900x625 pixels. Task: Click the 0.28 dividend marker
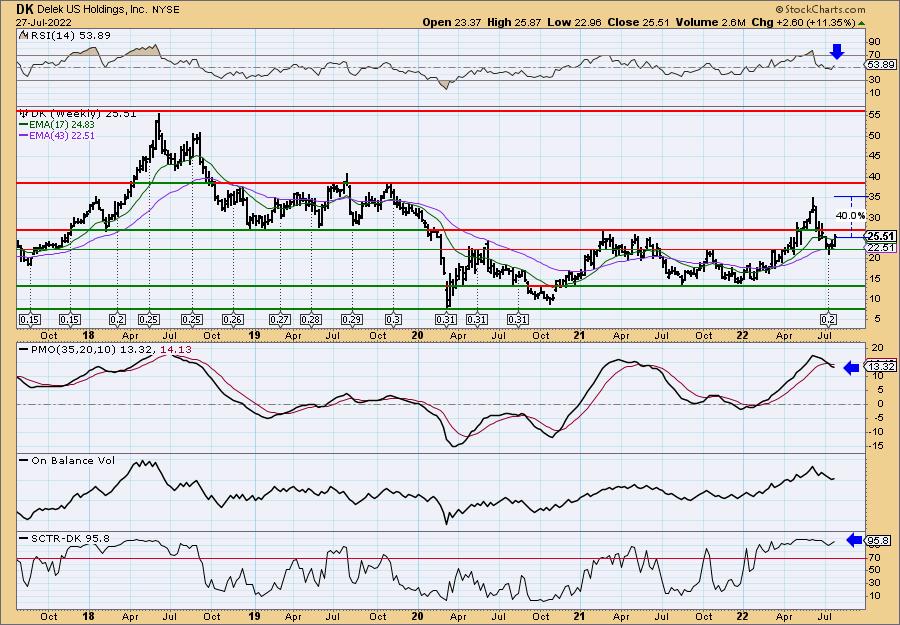point(311,319)
